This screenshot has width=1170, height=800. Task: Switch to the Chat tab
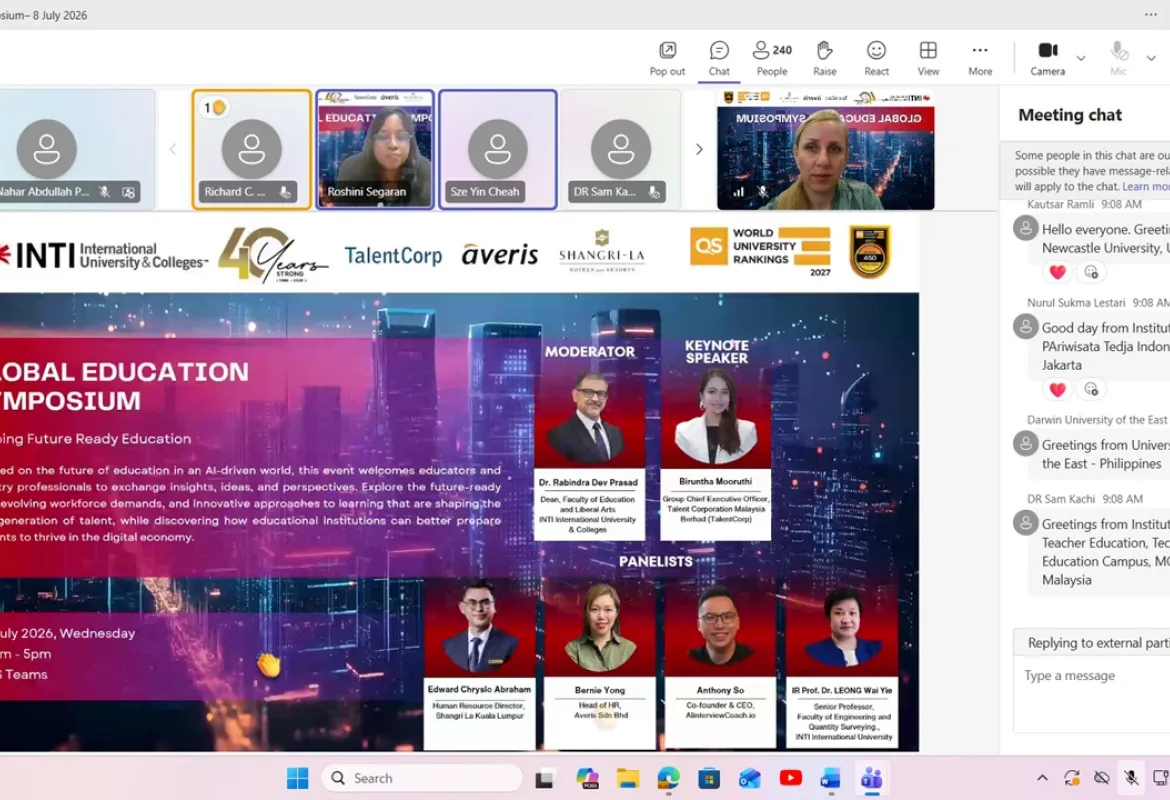(x=719, y=59)
